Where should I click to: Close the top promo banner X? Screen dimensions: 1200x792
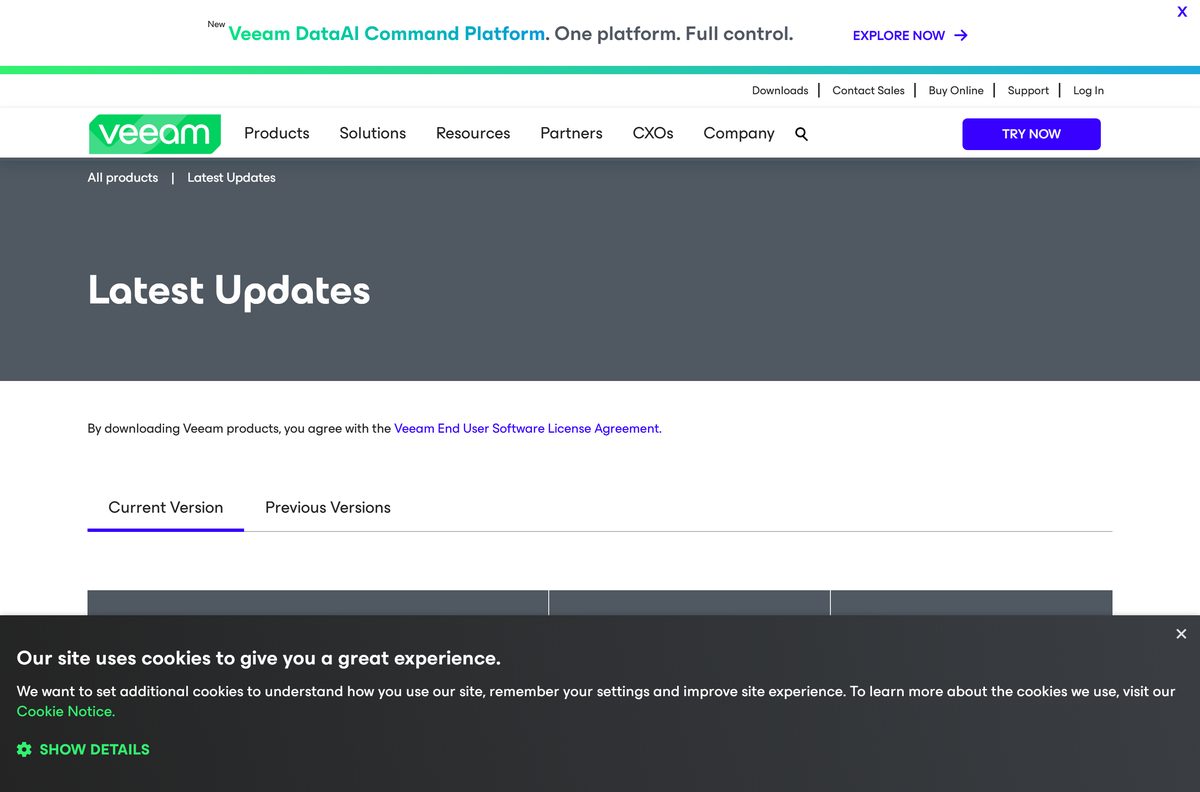click(x=1182, y=12)
